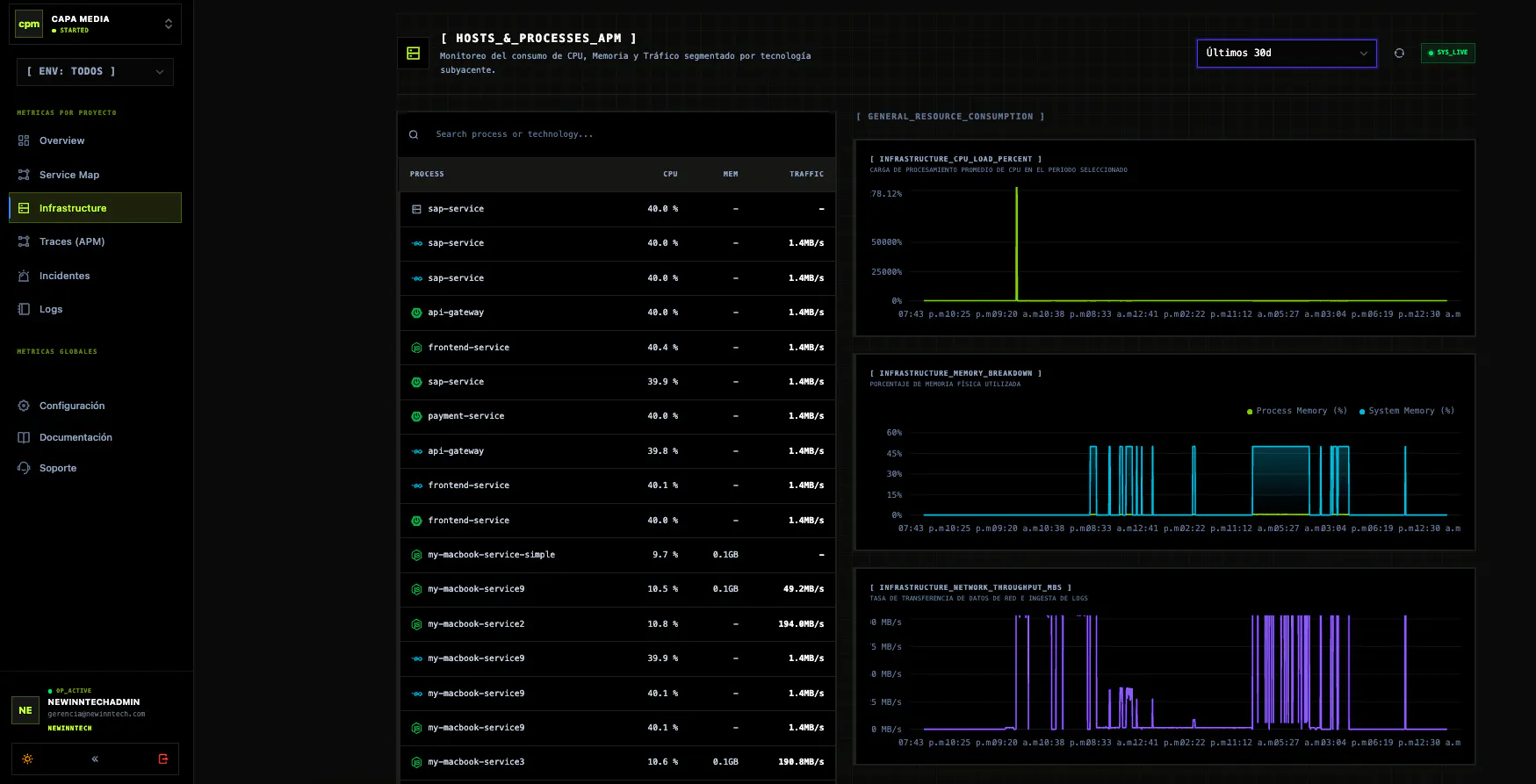The image size is (1536, 784).
Task: Open Soporte support link
Action: click(95, 468)
